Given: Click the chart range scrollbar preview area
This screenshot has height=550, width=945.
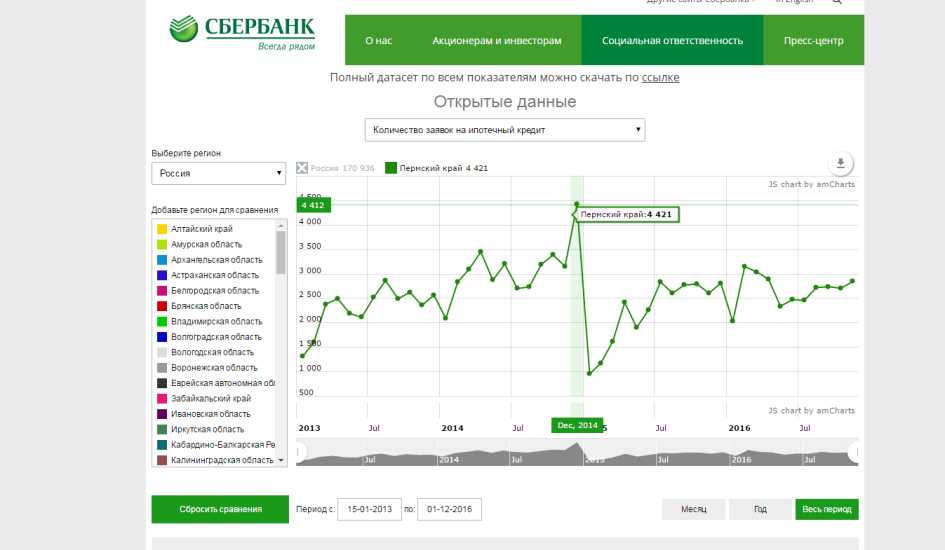Looking at the screenshot, I should [577, 452].
